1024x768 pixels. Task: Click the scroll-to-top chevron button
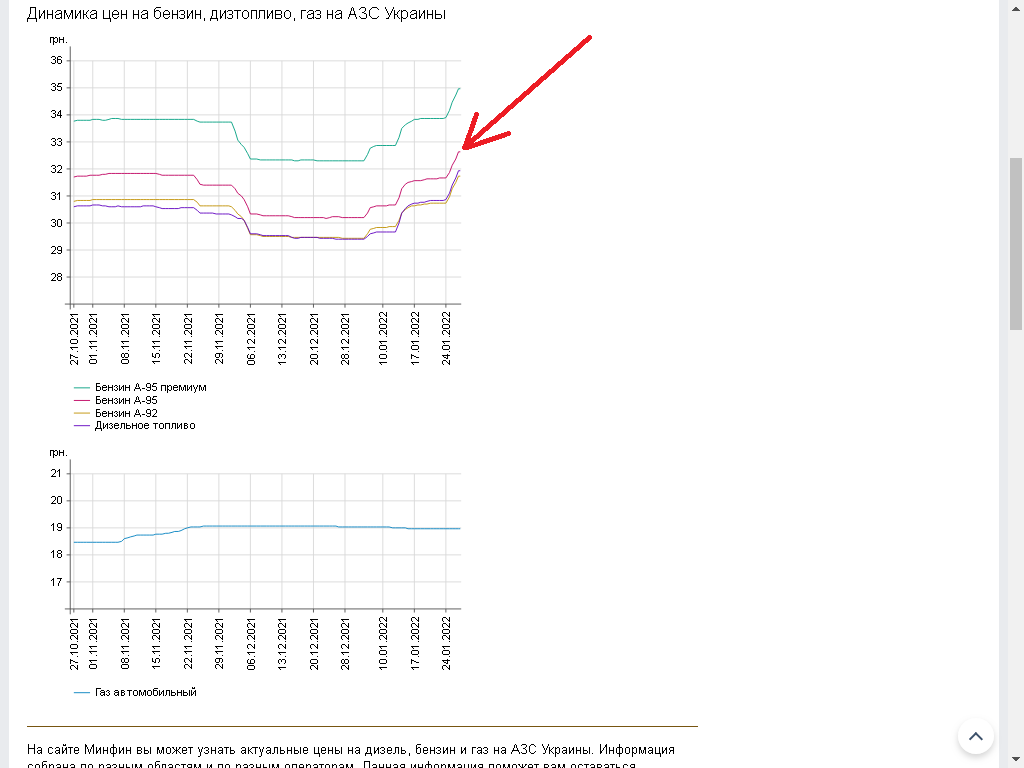[x=976, y=736]
